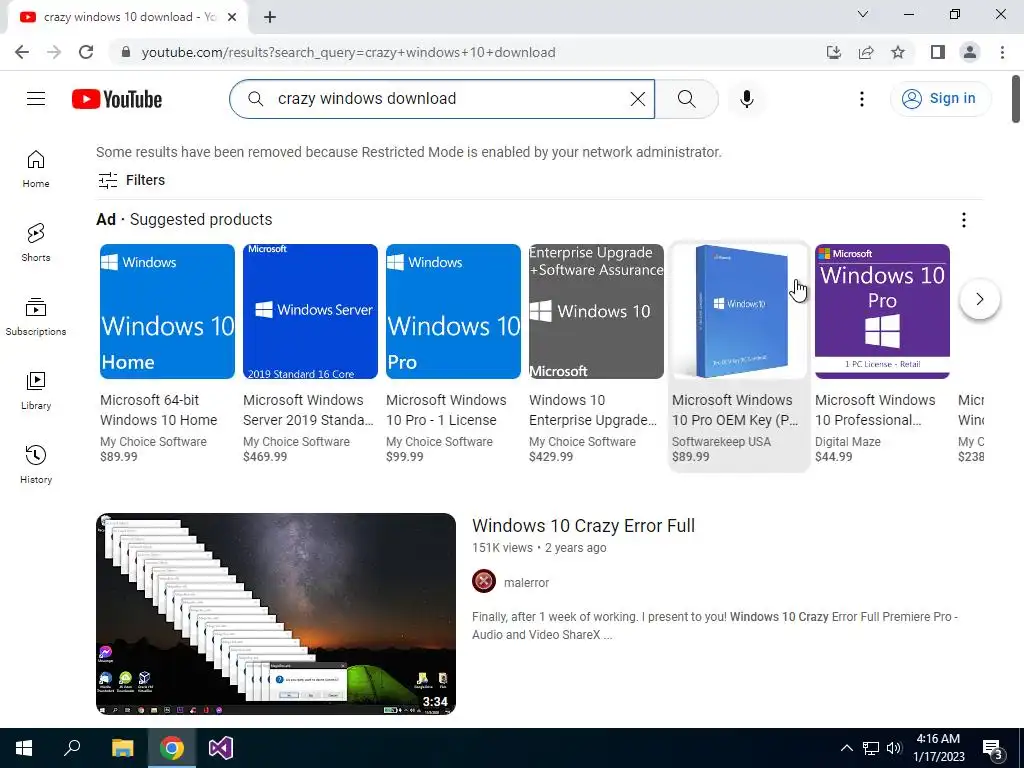
Task: Open the blue Windows 10 Pro product image
Action: point(453,312)
